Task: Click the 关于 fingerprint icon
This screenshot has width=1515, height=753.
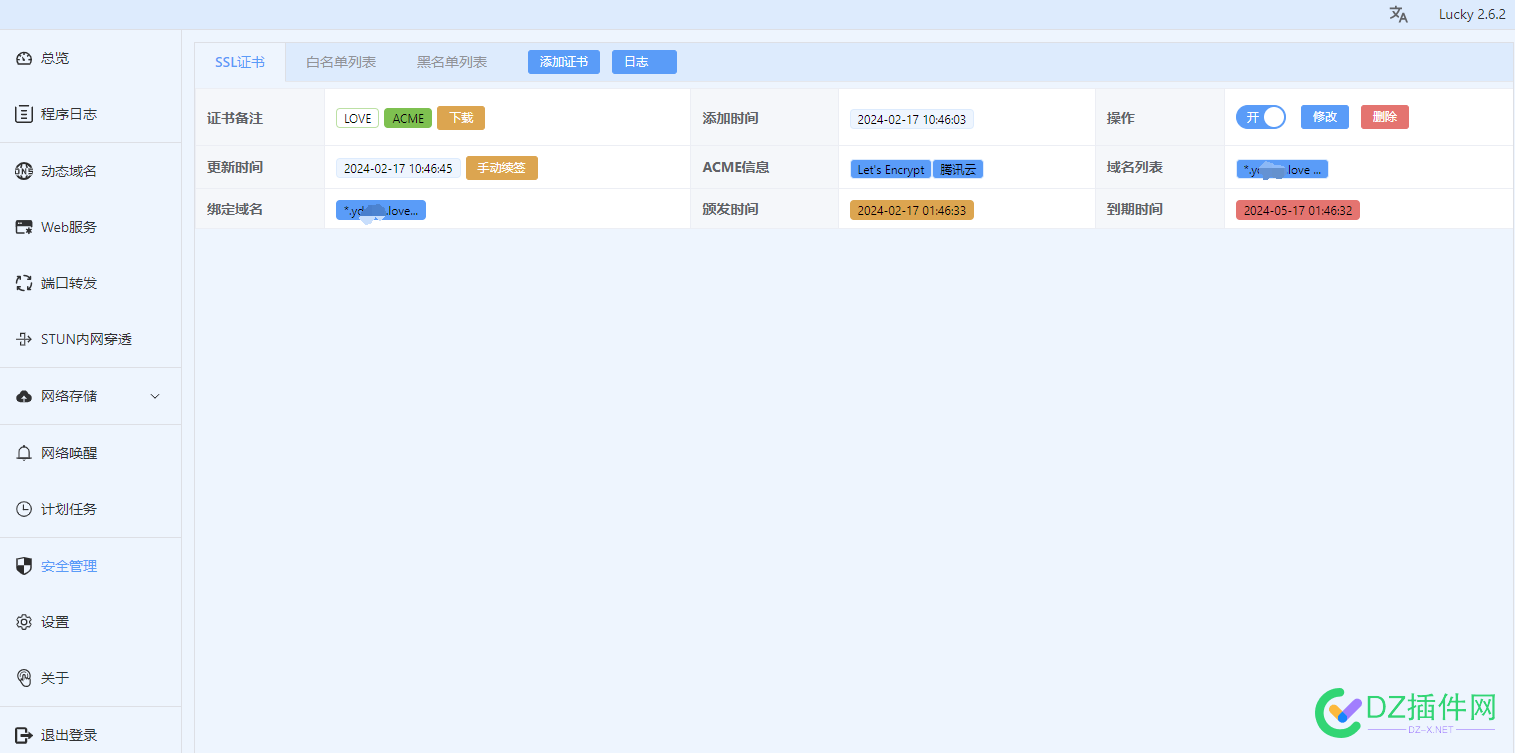Action: click(24, 678)
